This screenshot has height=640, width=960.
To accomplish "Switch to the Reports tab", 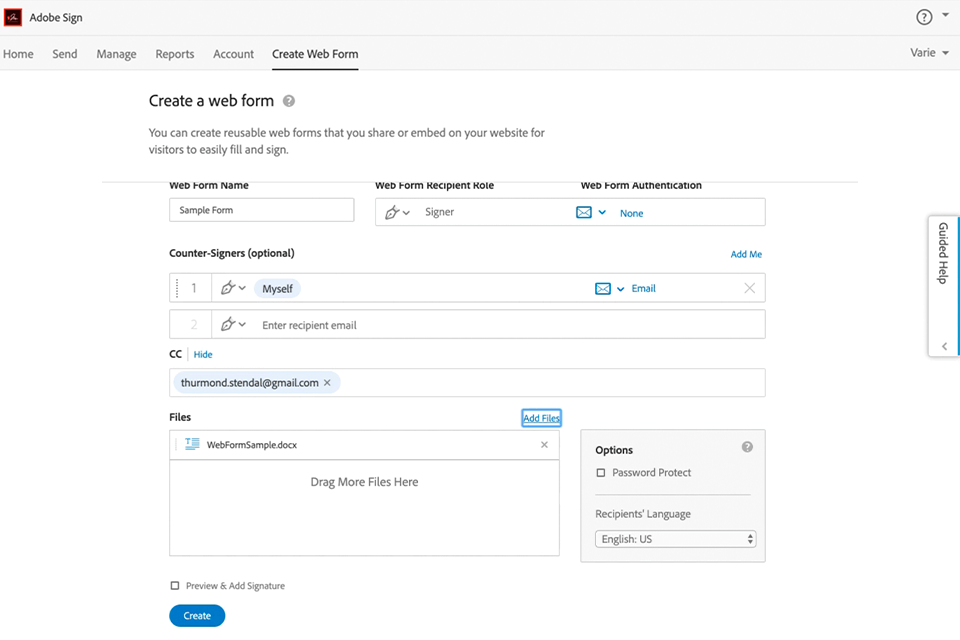I will (x=175, y=54).
